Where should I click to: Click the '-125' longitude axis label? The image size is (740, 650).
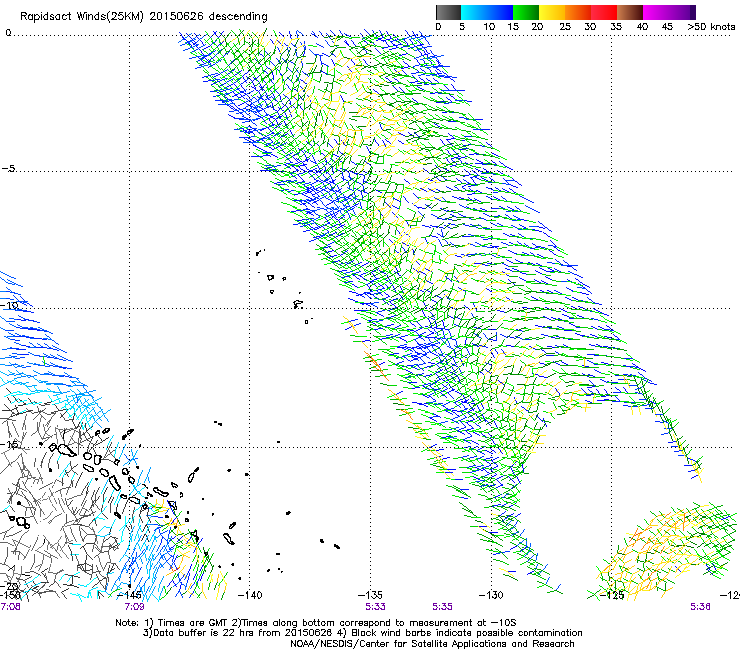612,595
